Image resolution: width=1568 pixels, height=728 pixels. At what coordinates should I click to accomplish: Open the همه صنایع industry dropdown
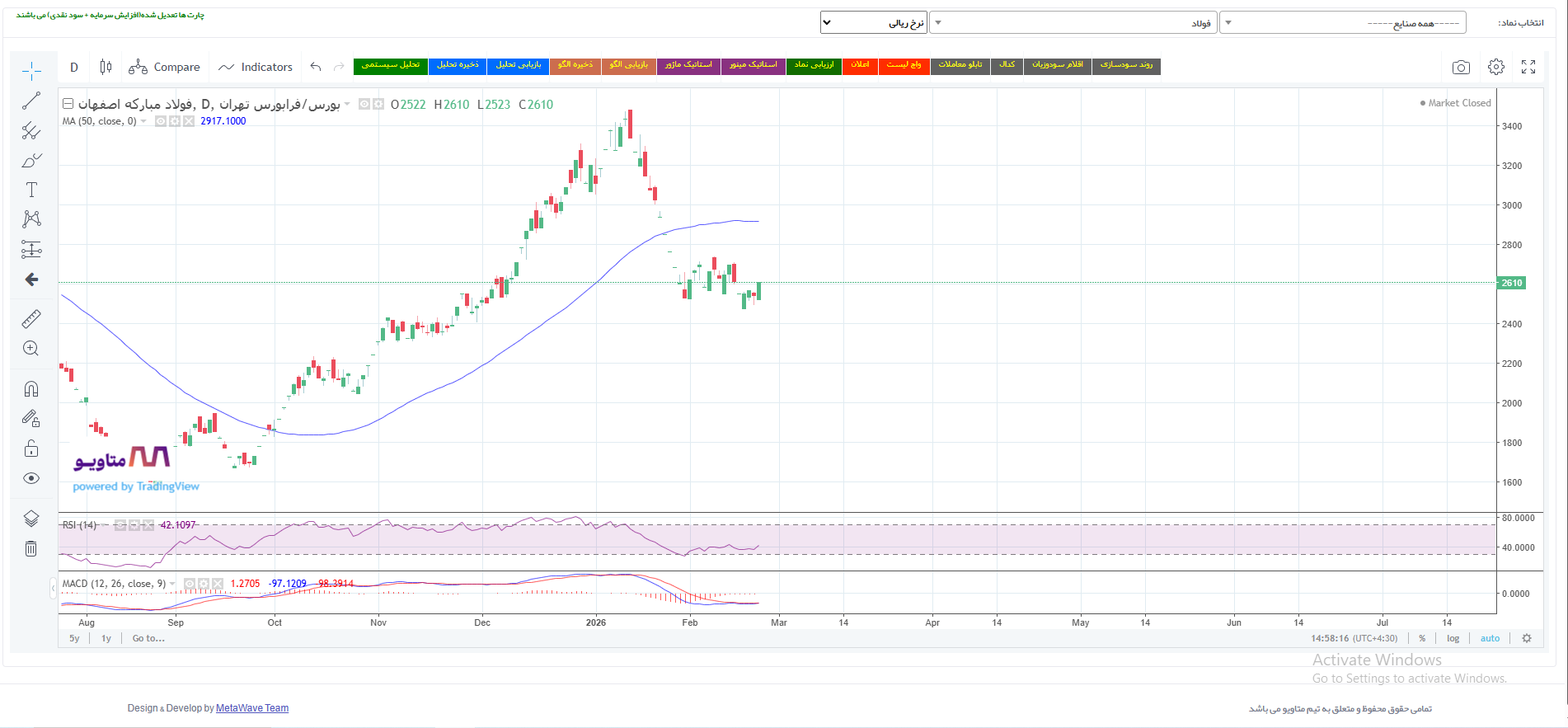pyautogui.click(x=1343, y=22)
